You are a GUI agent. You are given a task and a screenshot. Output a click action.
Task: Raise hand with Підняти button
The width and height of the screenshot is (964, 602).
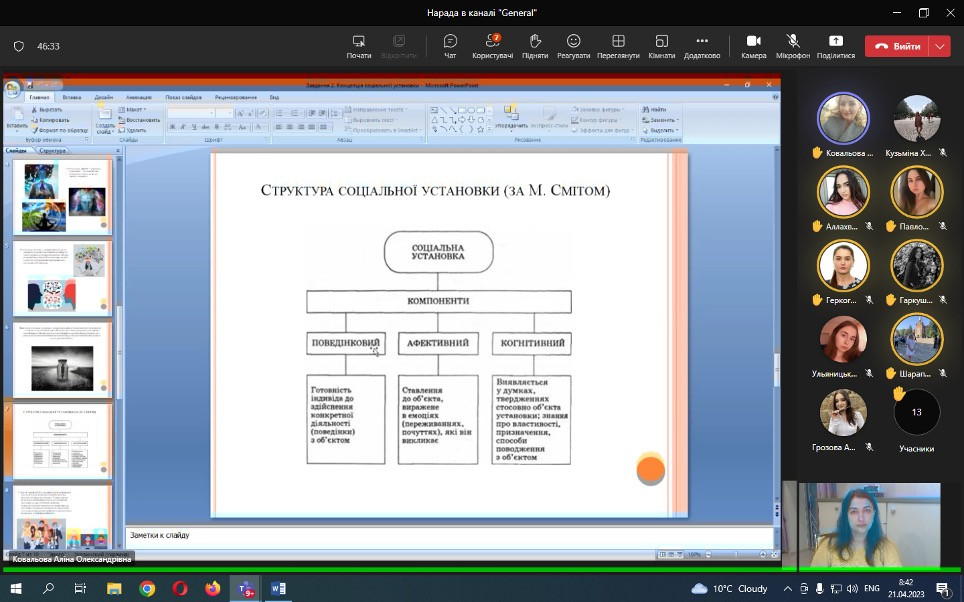coord(535,46)
